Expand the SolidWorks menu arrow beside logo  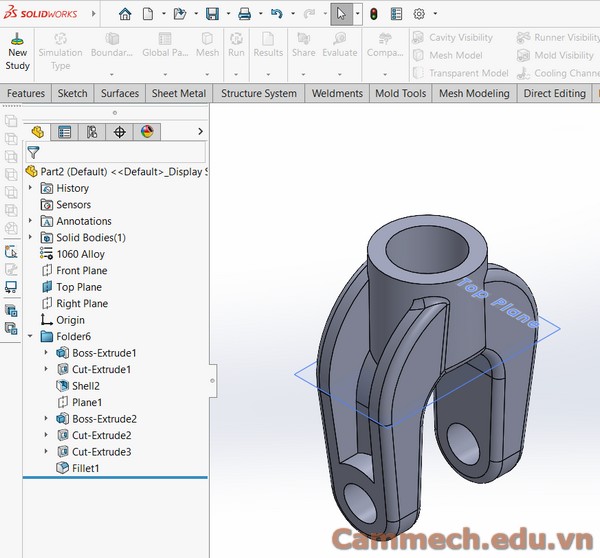point(93,14)
